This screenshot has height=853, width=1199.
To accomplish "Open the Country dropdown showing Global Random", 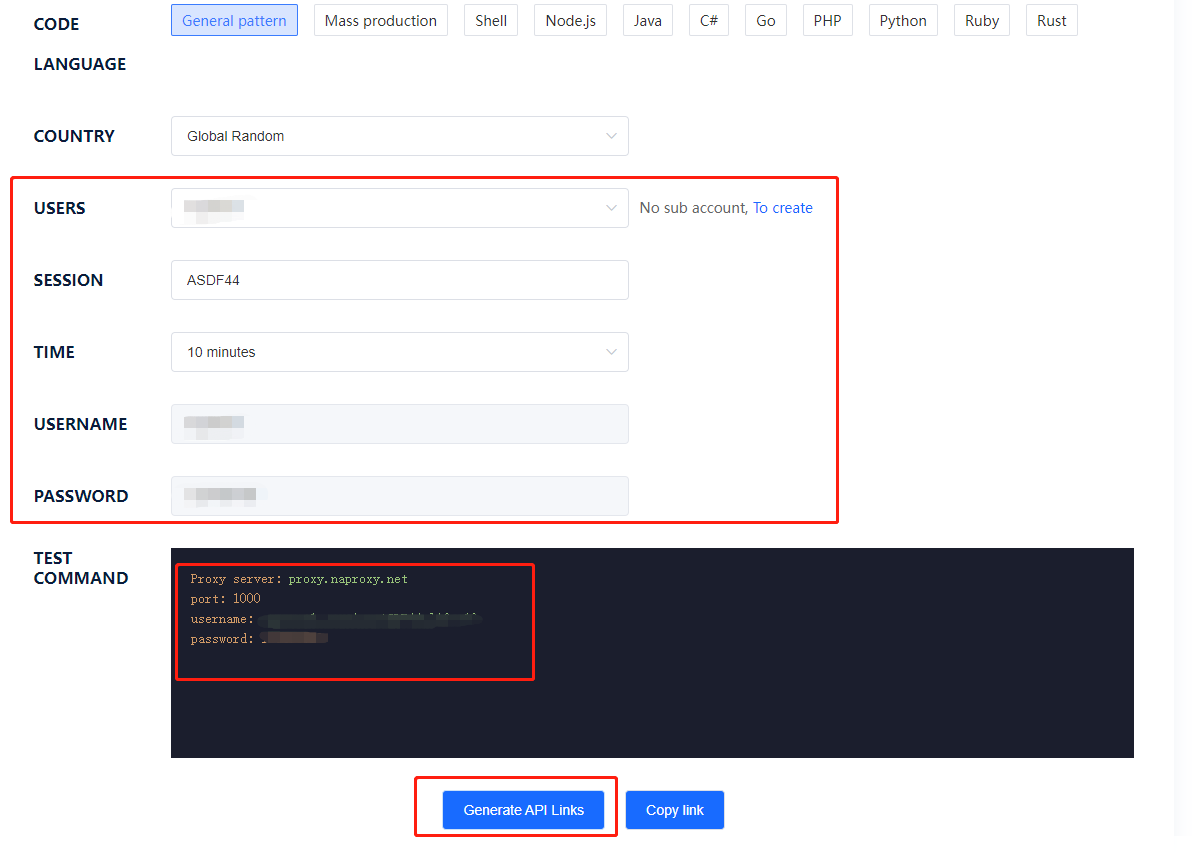I will pos(399,136).
